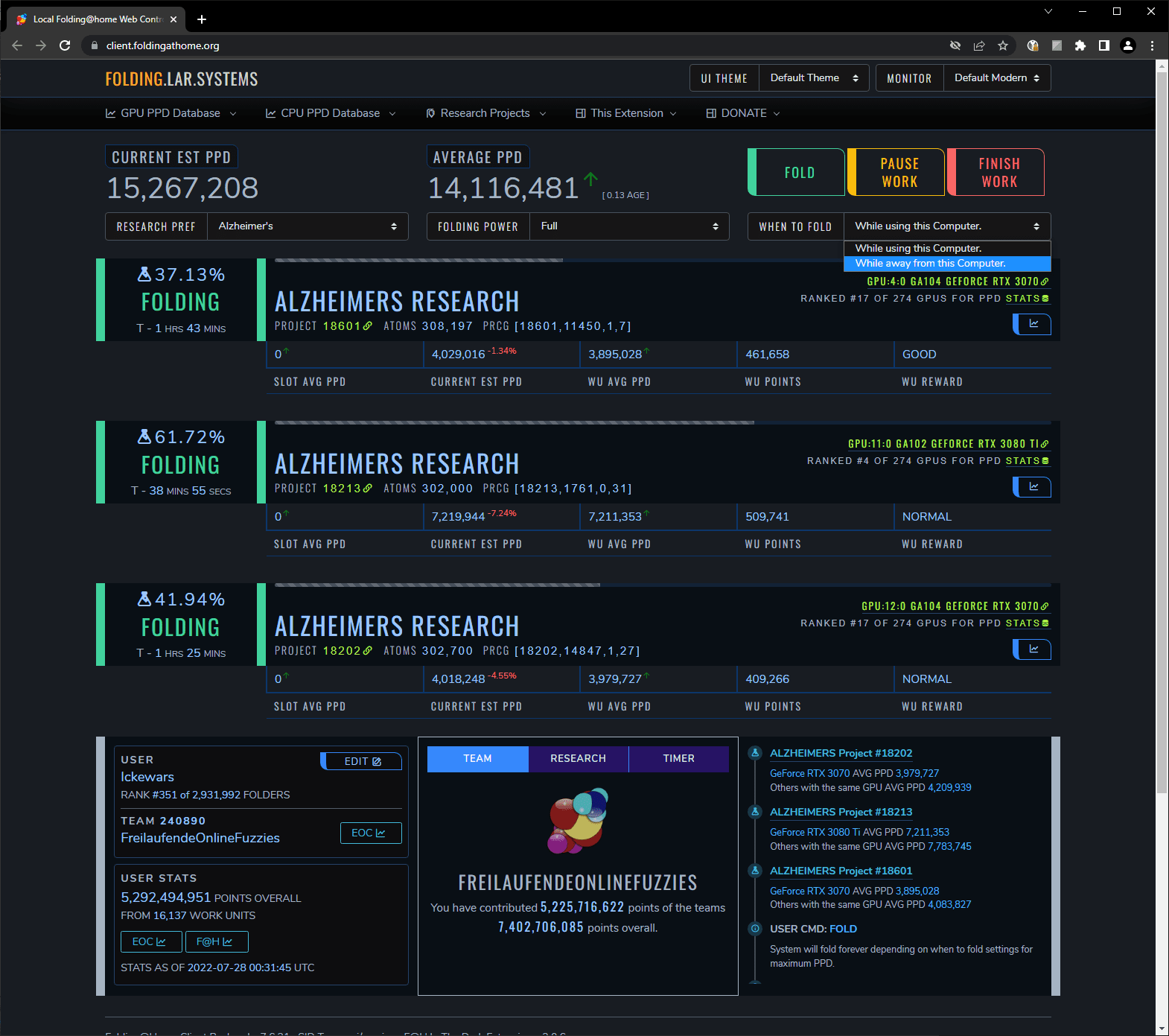Click timeline icon for ALZHEIMERS Project #18601
This screenshot has width=1169, height=1036.
tap(755, 871)
